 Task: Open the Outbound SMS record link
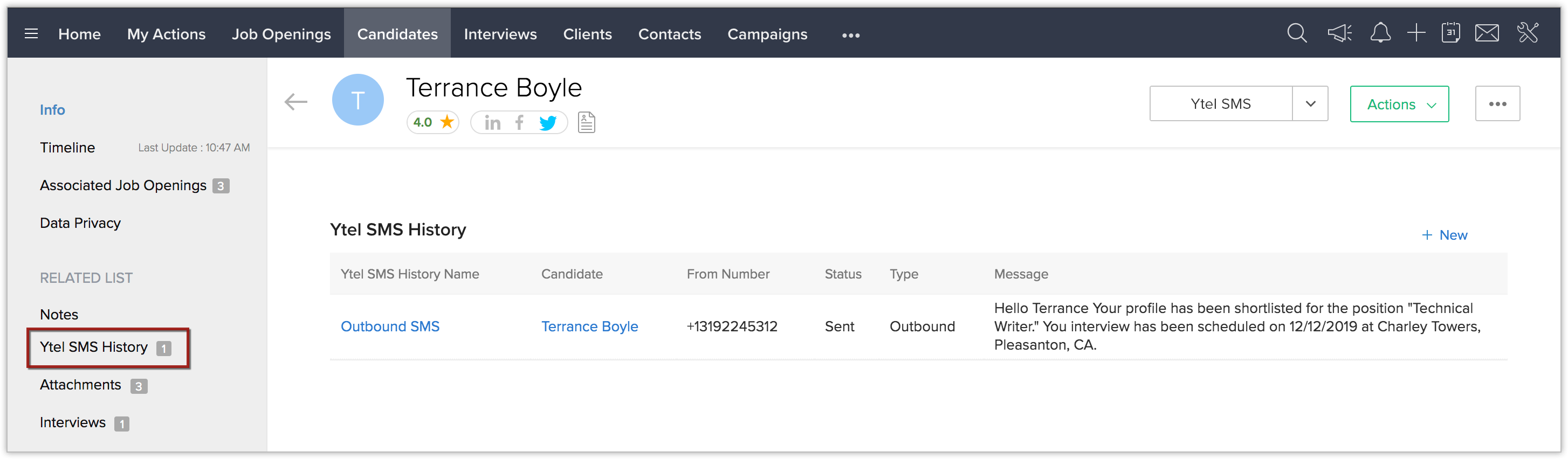(x=389, y=326)
